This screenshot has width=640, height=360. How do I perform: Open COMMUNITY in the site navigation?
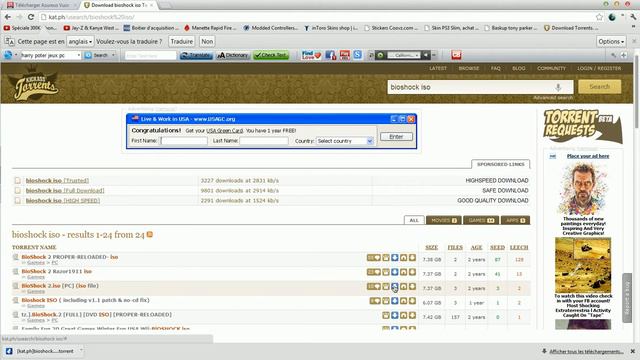click(551, 68)
